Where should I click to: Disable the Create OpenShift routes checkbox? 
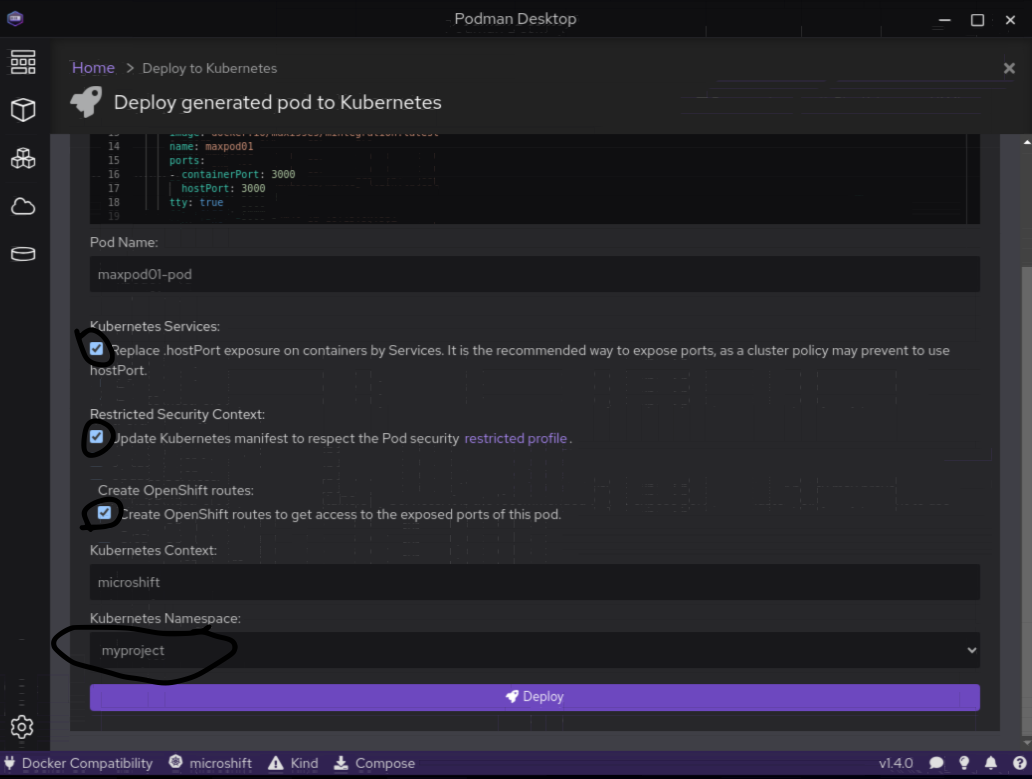tap(104, 513)
